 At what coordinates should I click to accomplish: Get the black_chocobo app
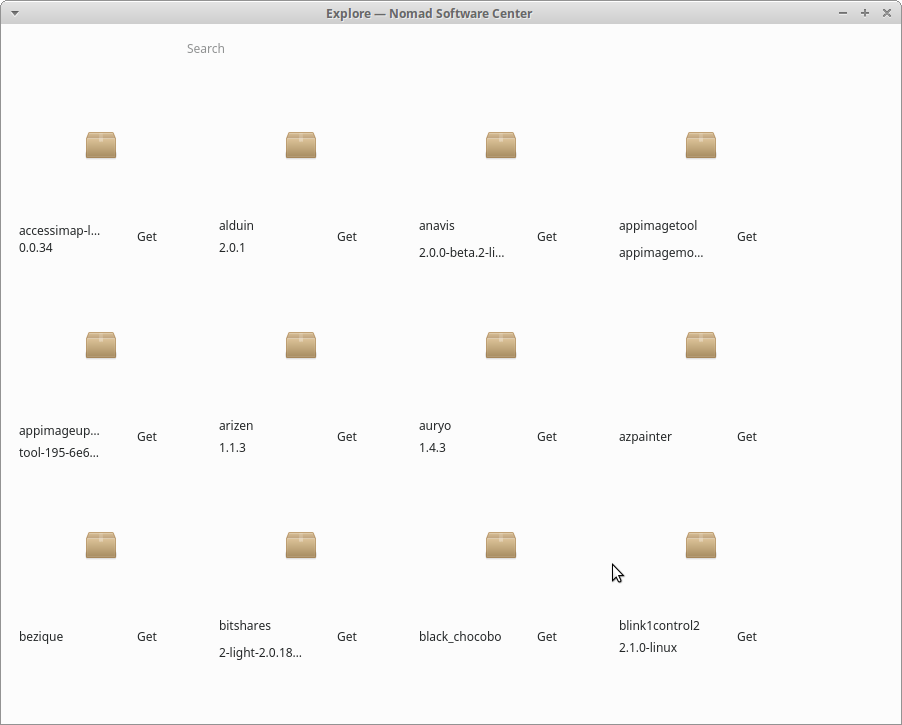[x=546, y=636]
